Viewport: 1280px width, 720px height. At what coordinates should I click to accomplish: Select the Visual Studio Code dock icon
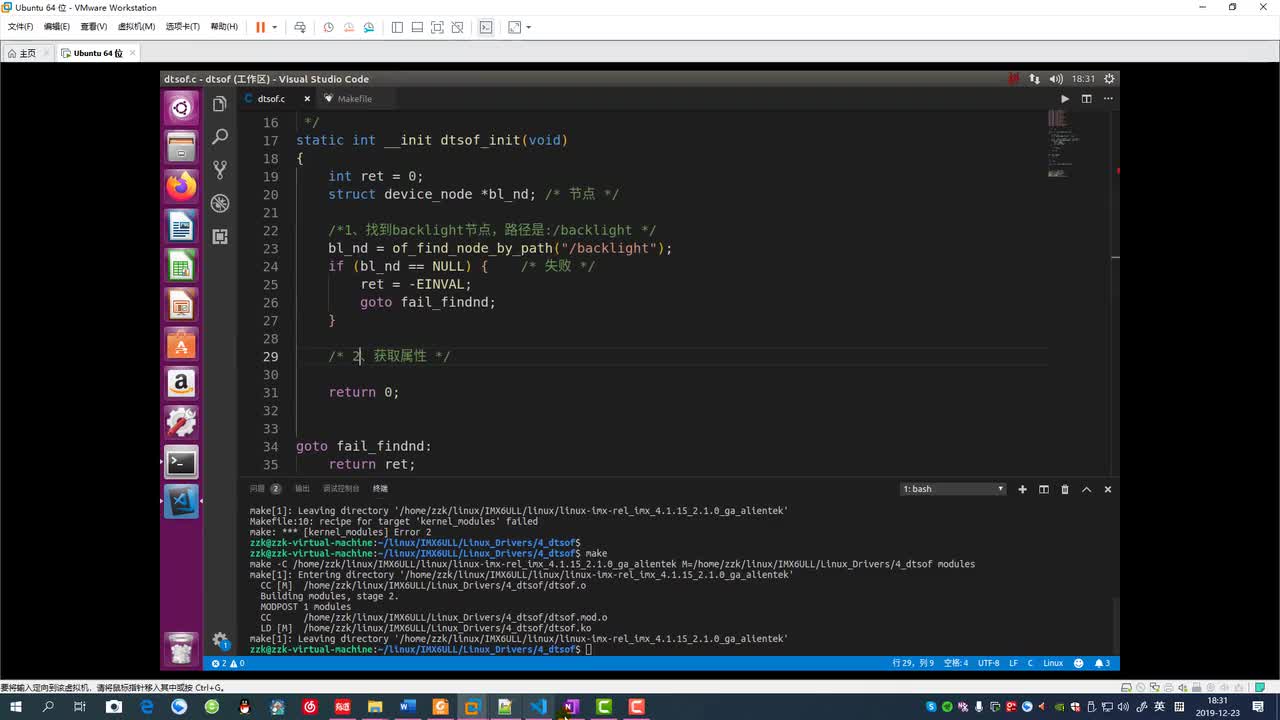[181, 501]
